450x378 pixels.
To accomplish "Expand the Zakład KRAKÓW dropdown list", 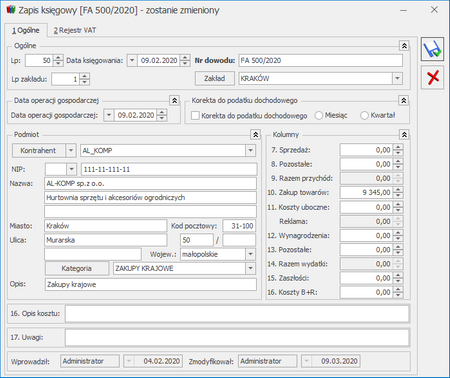I will [397, 79].
